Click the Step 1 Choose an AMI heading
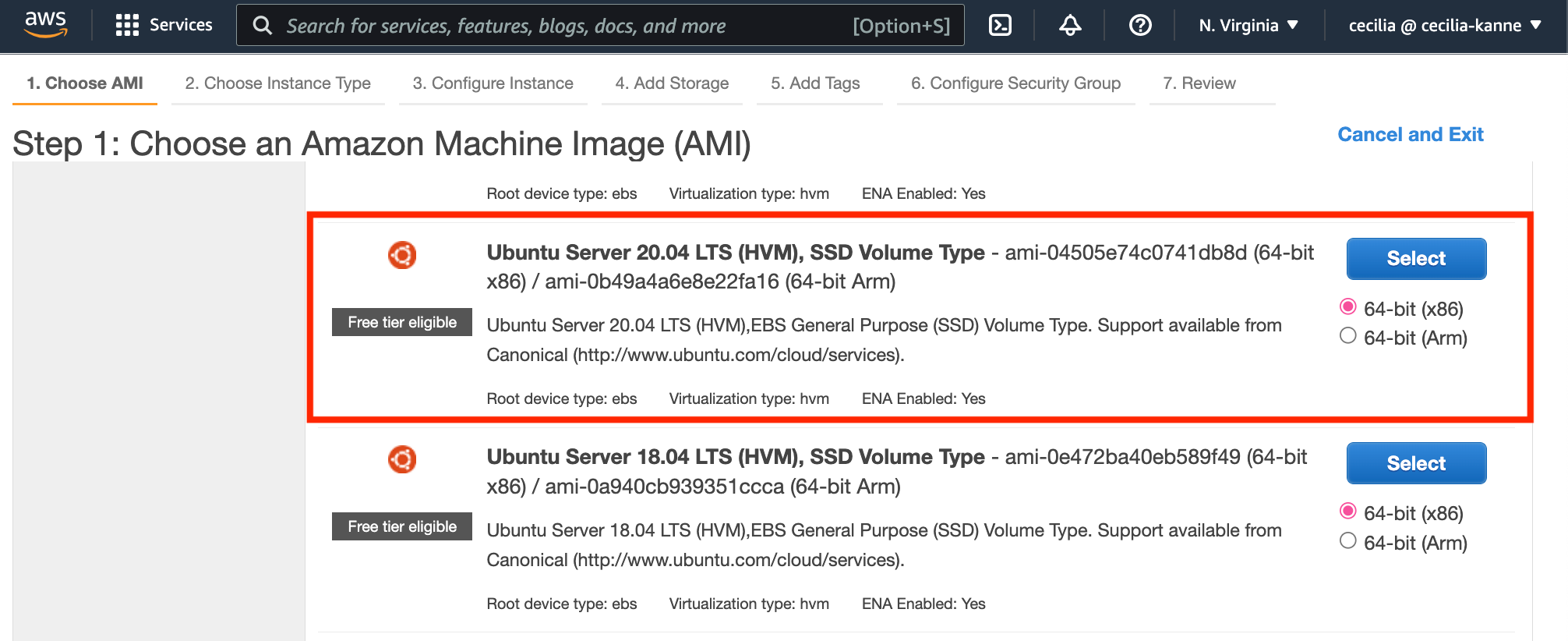This screenshot has height=641, width=1568. point(382,144)
